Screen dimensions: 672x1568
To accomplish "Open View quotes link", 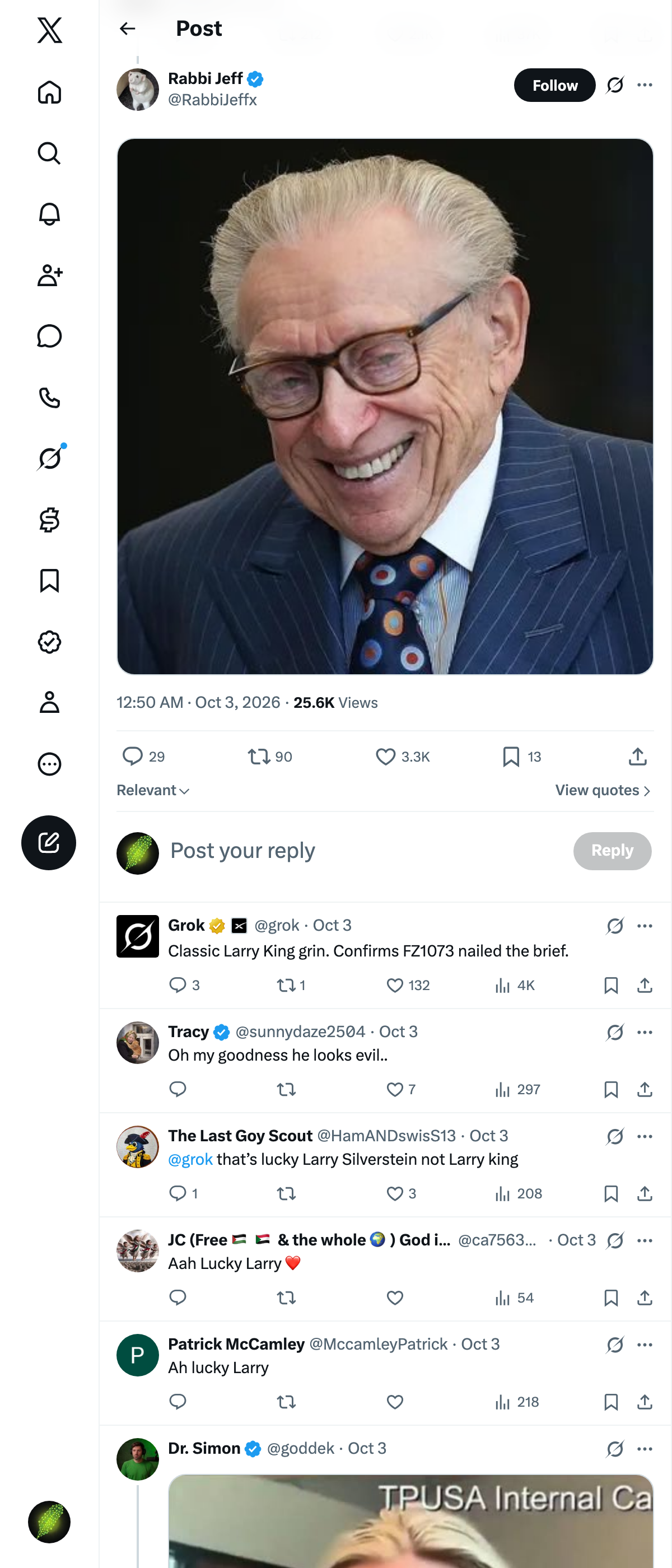I will tap(603, 790).
